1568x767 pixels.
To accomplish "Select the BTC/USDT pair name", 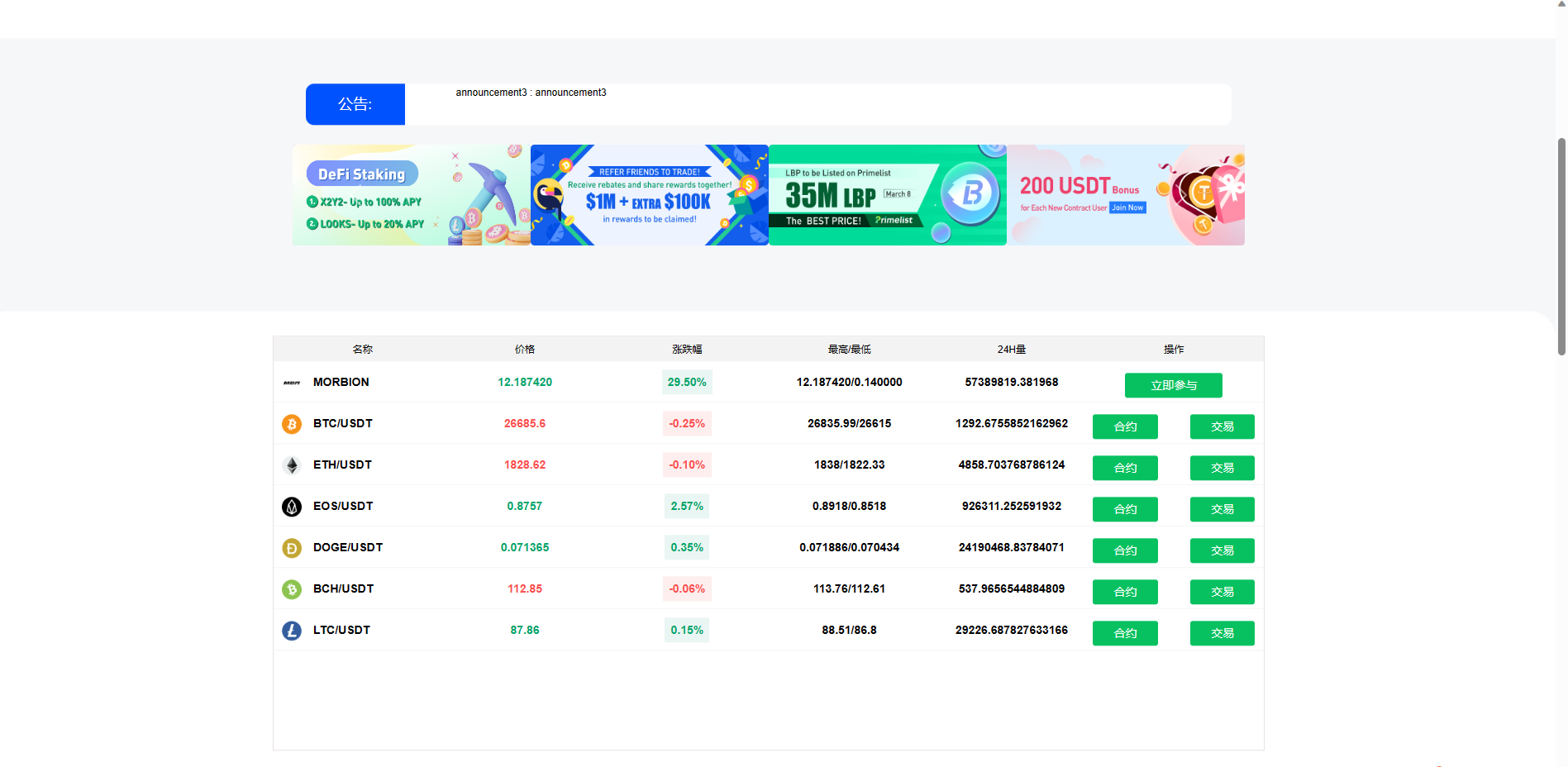I will pyautogui.click(x=343, y=423).
